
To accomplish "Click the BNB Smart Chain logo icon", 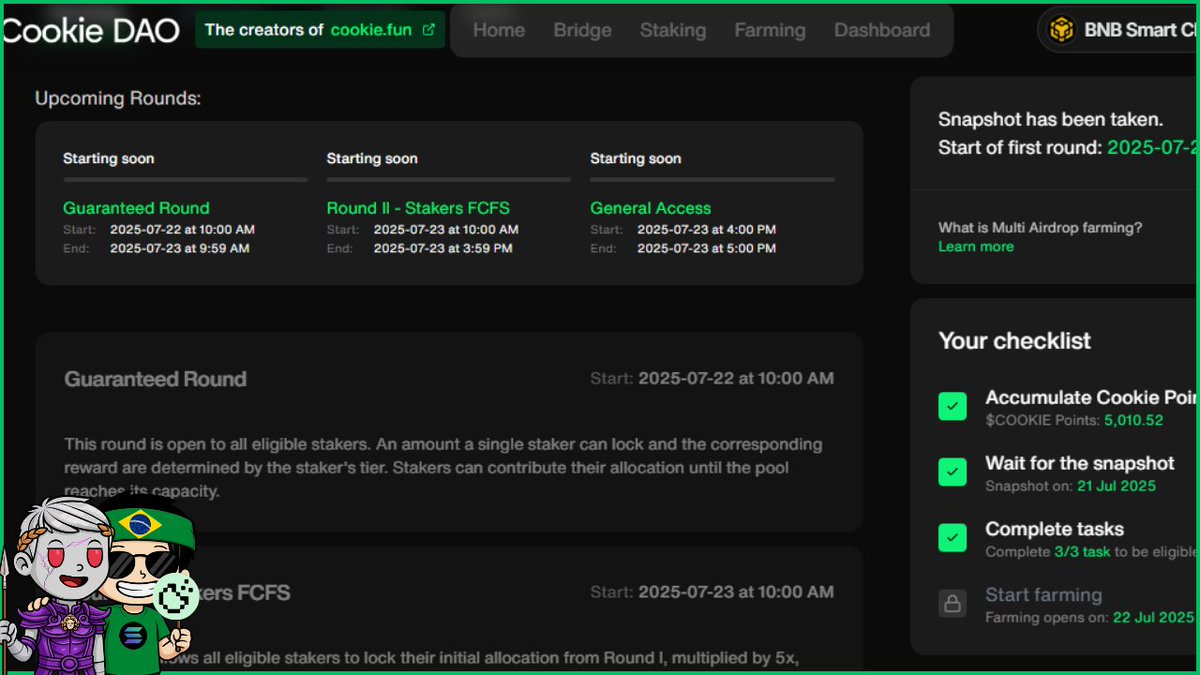I will pos(1061,30).
